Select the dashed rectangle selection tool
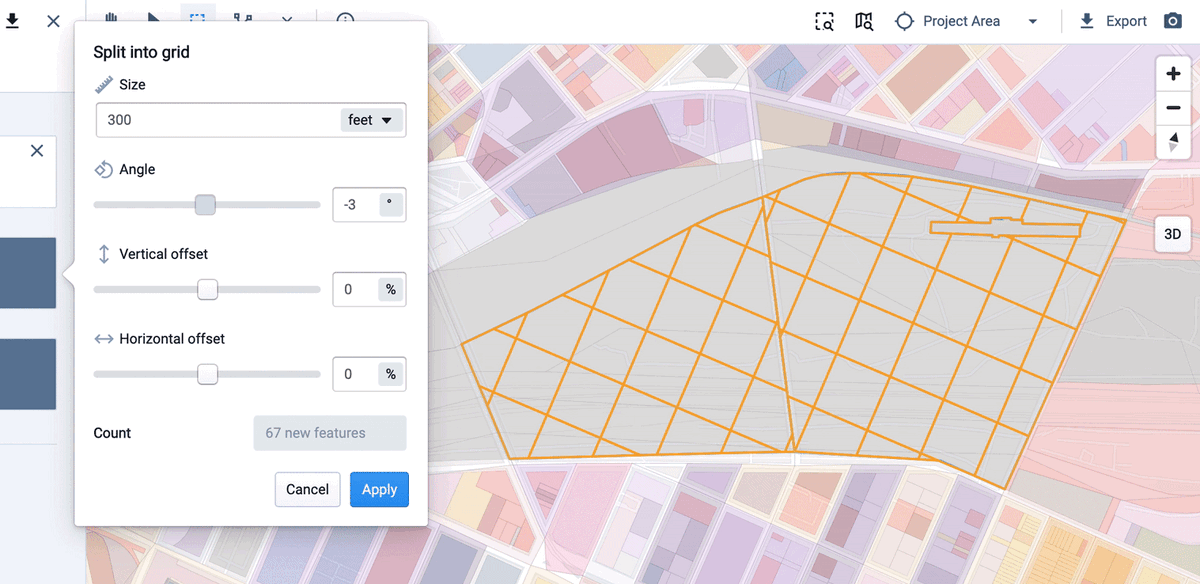 click(198, 17)
